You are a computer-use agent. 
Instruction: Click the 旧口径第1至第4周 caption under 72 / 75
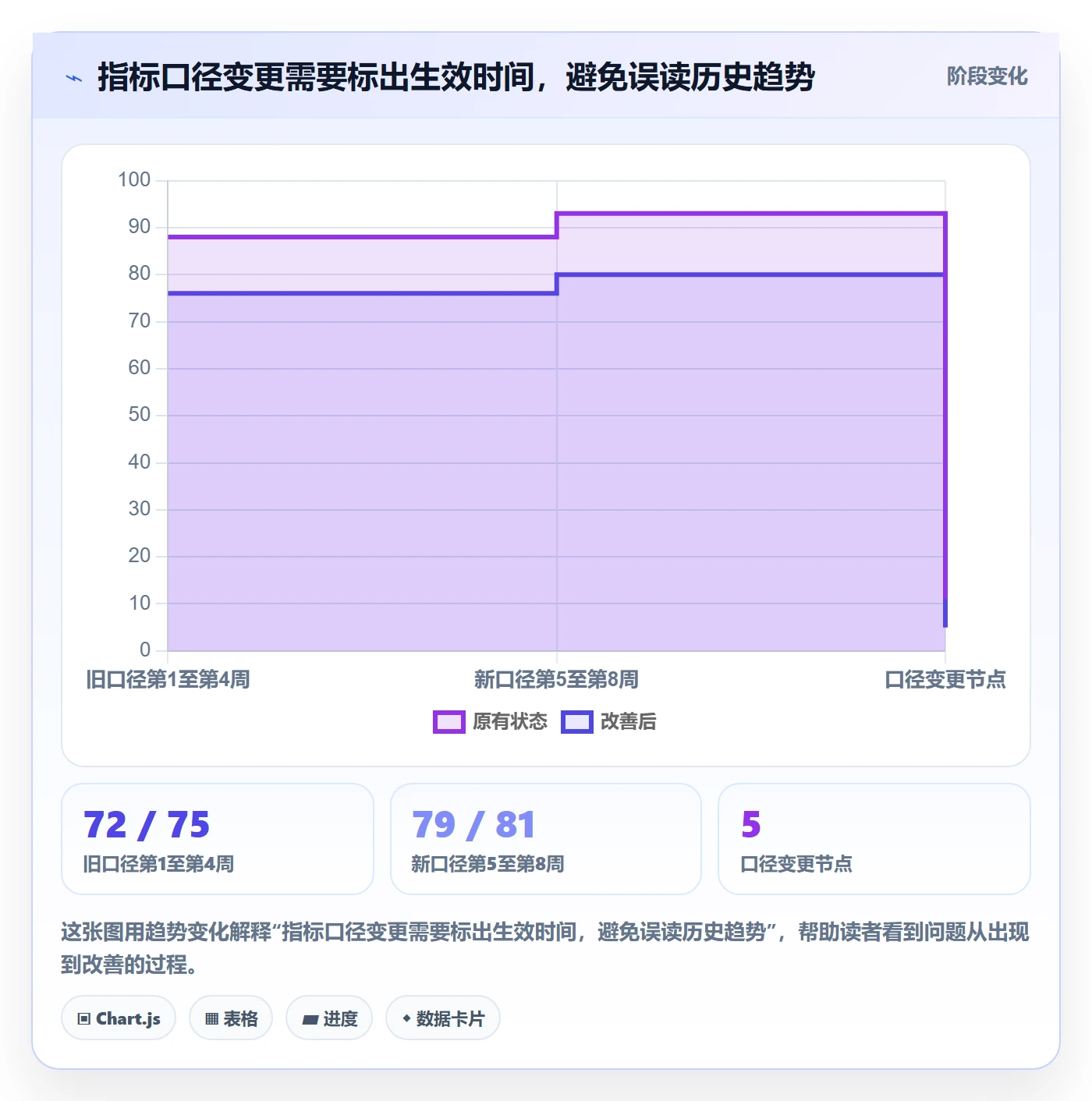click(x=158, y=864)
